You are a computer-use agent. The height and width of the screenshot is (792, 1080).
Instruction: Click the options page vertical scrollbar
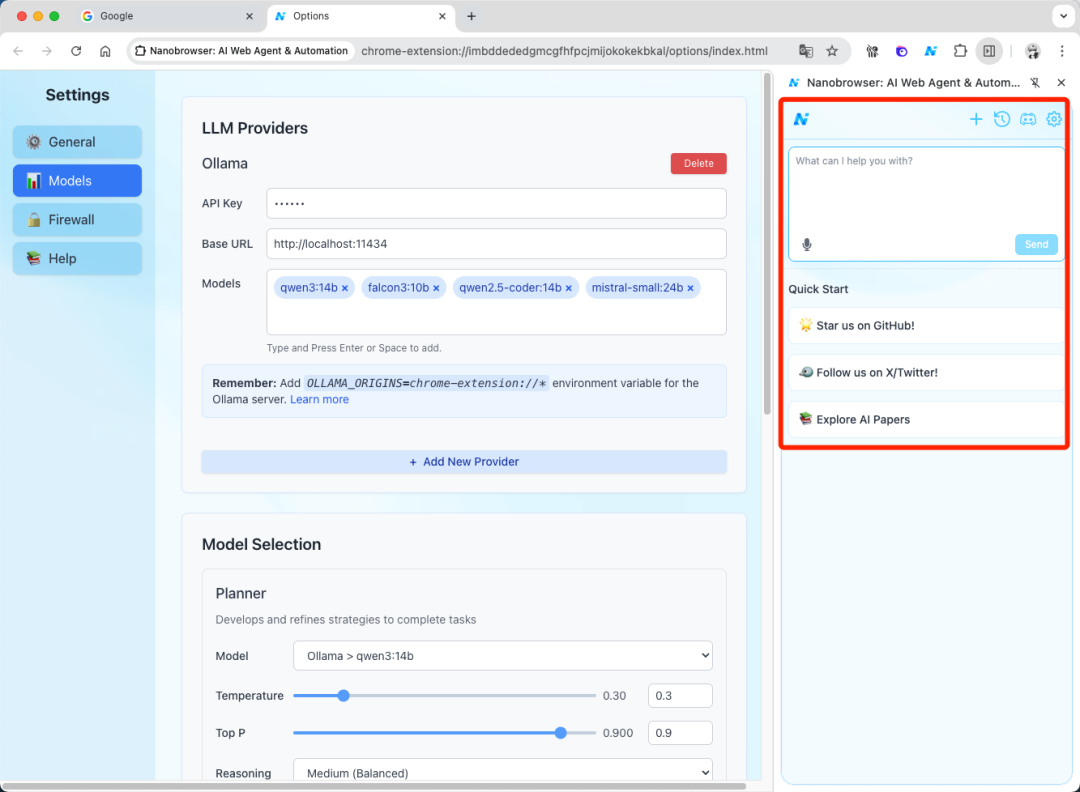(767, 244)
